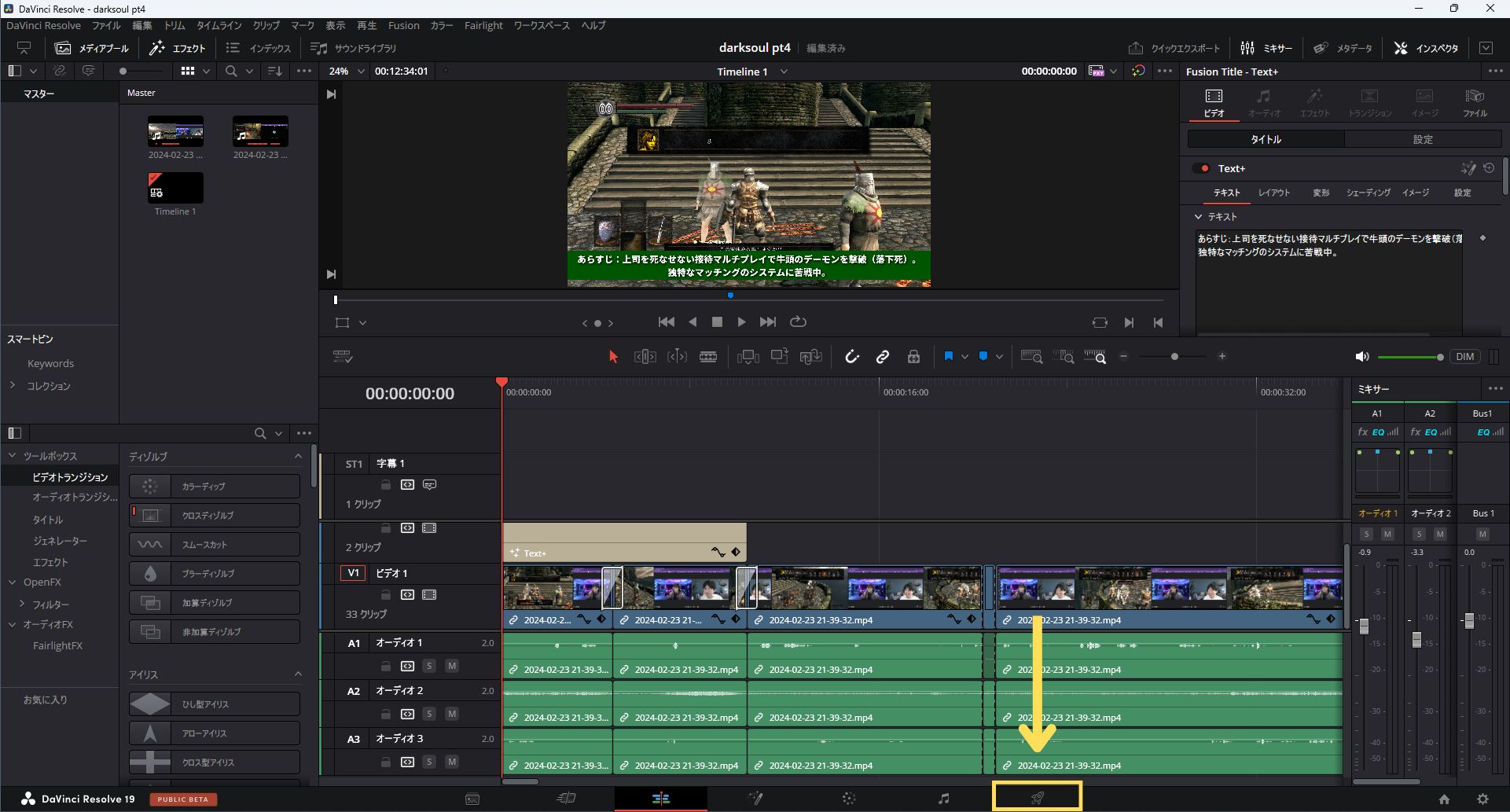Screen dimensions: 1510x812
Task: Select the Blade edit mode tool
Action: click(x=707, y=356)
